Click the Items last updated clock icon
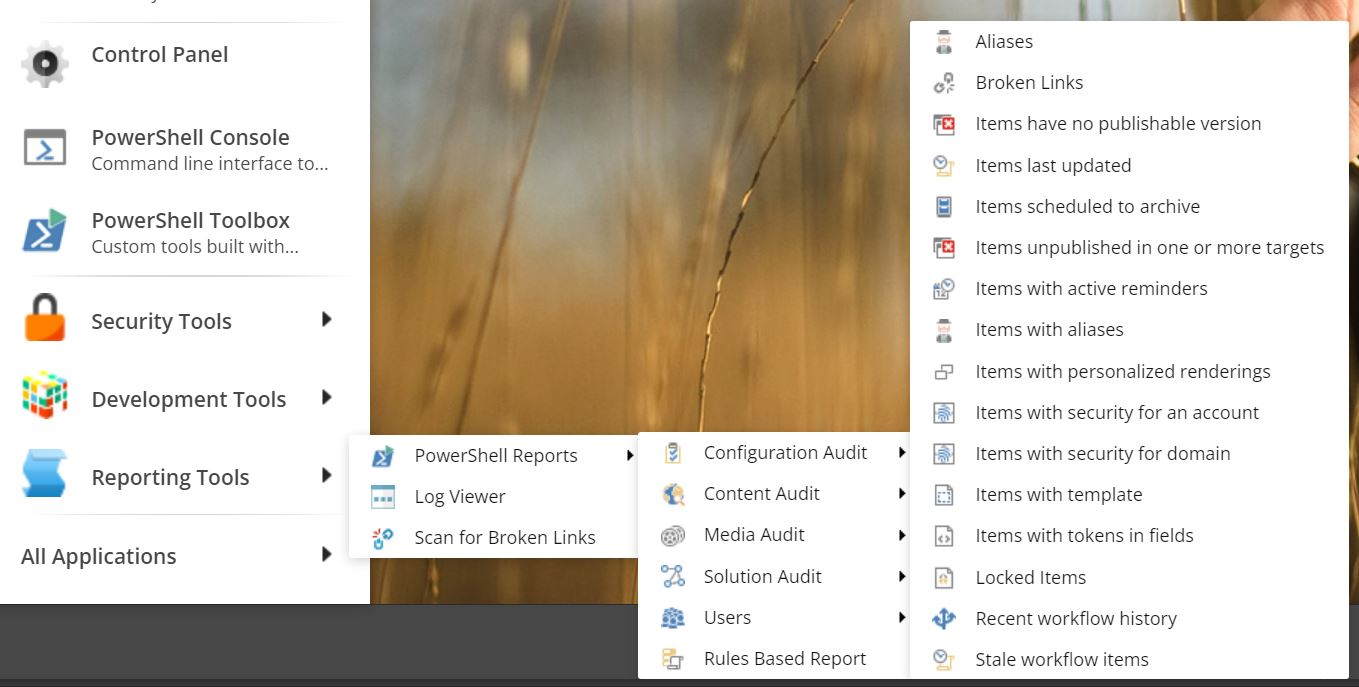The image size is (1359, 687). pyautogui.click(x=944, y=166)
